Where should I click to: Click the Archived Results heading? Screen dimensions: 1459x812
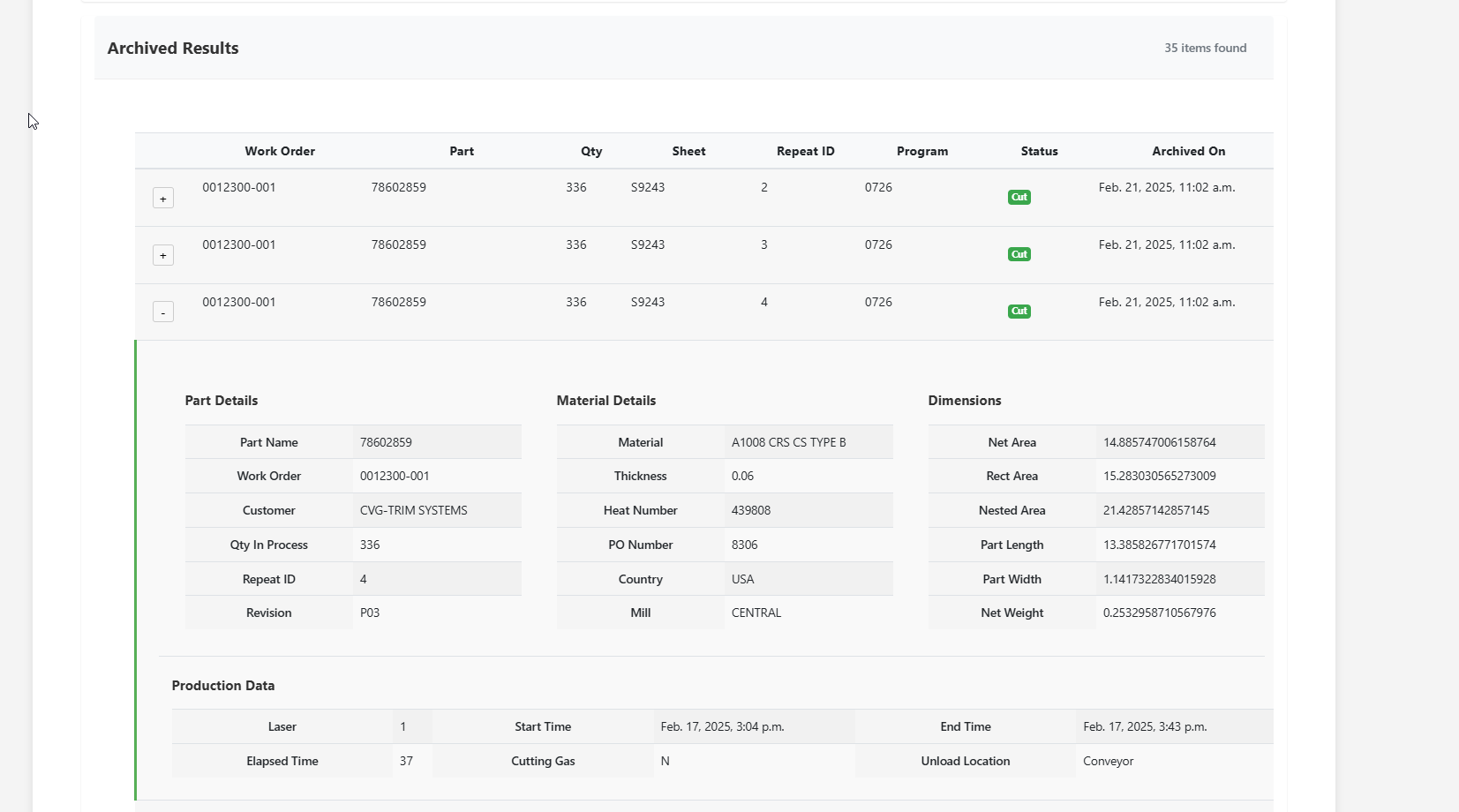173,49
